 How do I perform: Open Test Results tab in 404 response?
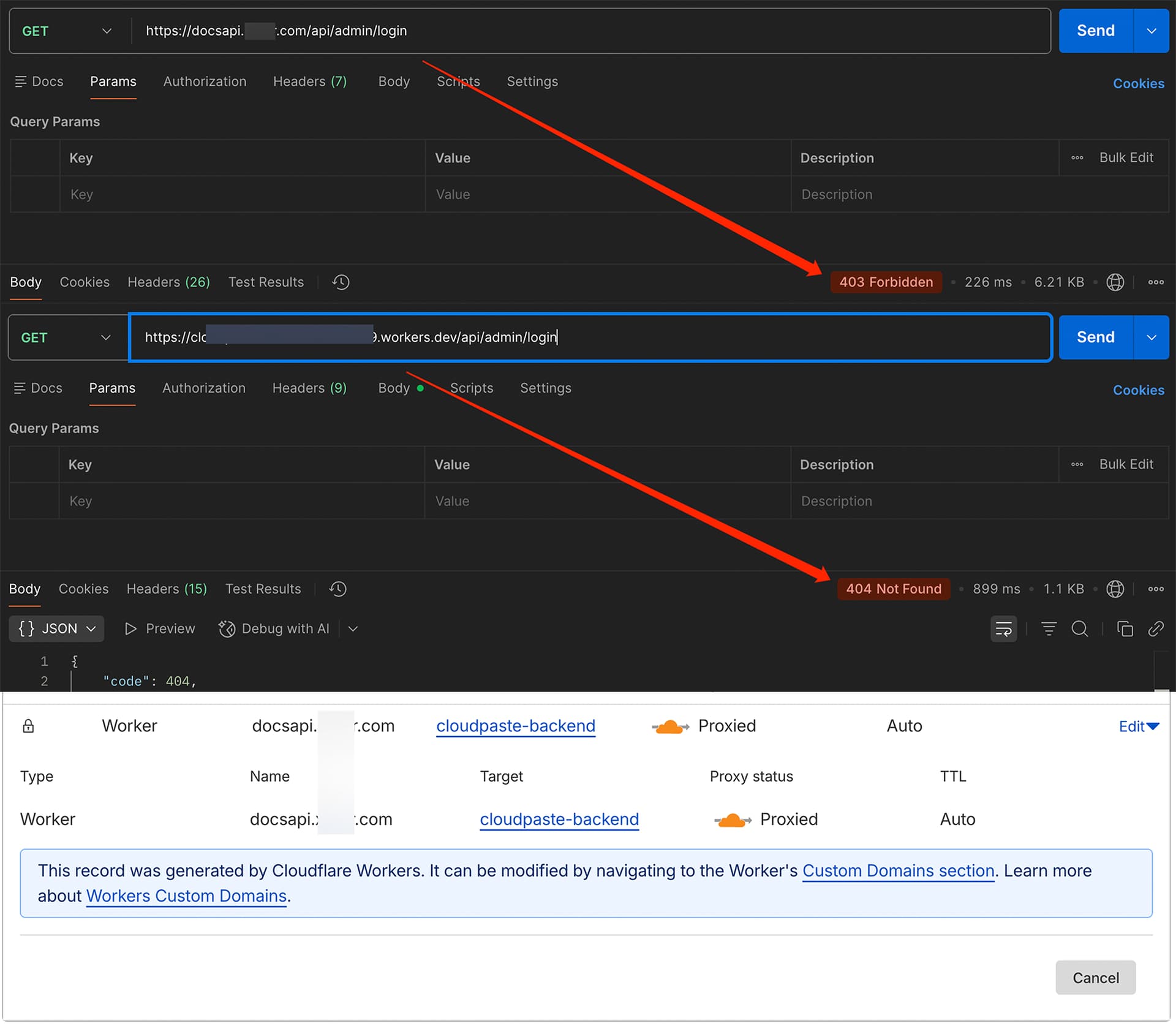pyautogui.click(x=263, y=589)
